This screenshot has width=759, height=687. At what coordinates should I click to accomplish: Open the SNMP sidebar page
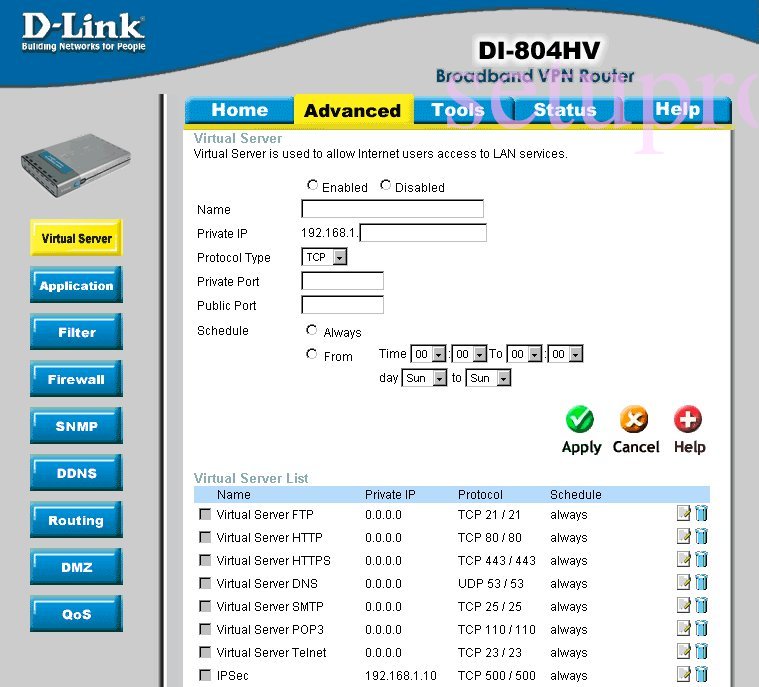[76, 426]
